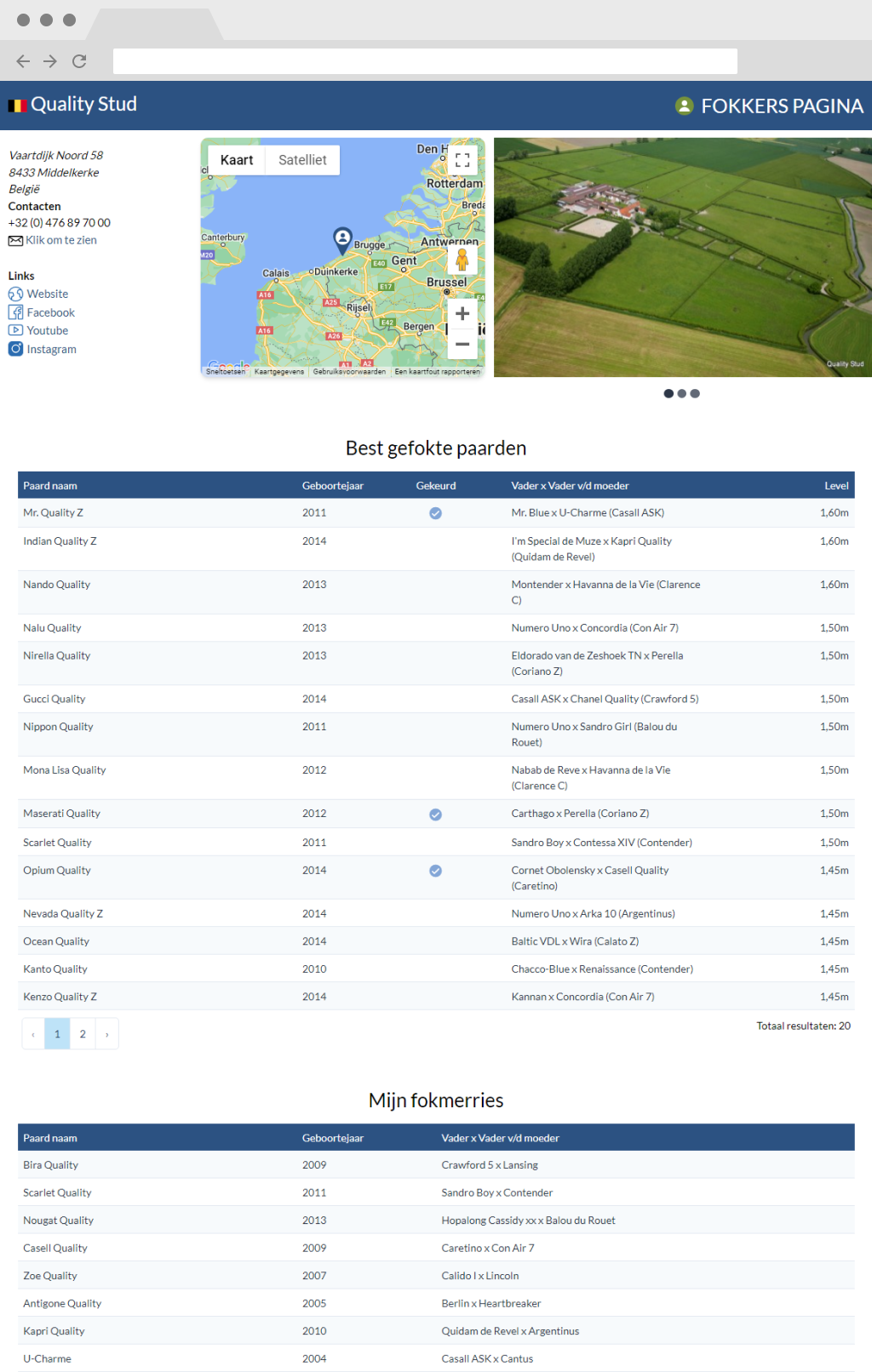The width and height of the screenshot is (872, 1372).
Task: Click Totaal resultaten: 20 text
Action: pyautogui.click(x=803, y=1026)
